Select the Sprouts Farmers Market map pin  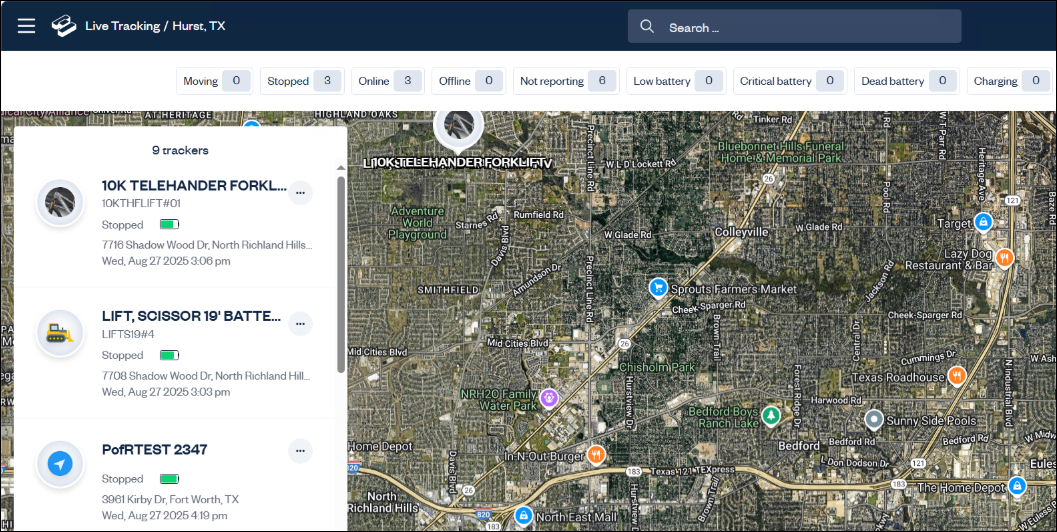click(x=657, y=288)
